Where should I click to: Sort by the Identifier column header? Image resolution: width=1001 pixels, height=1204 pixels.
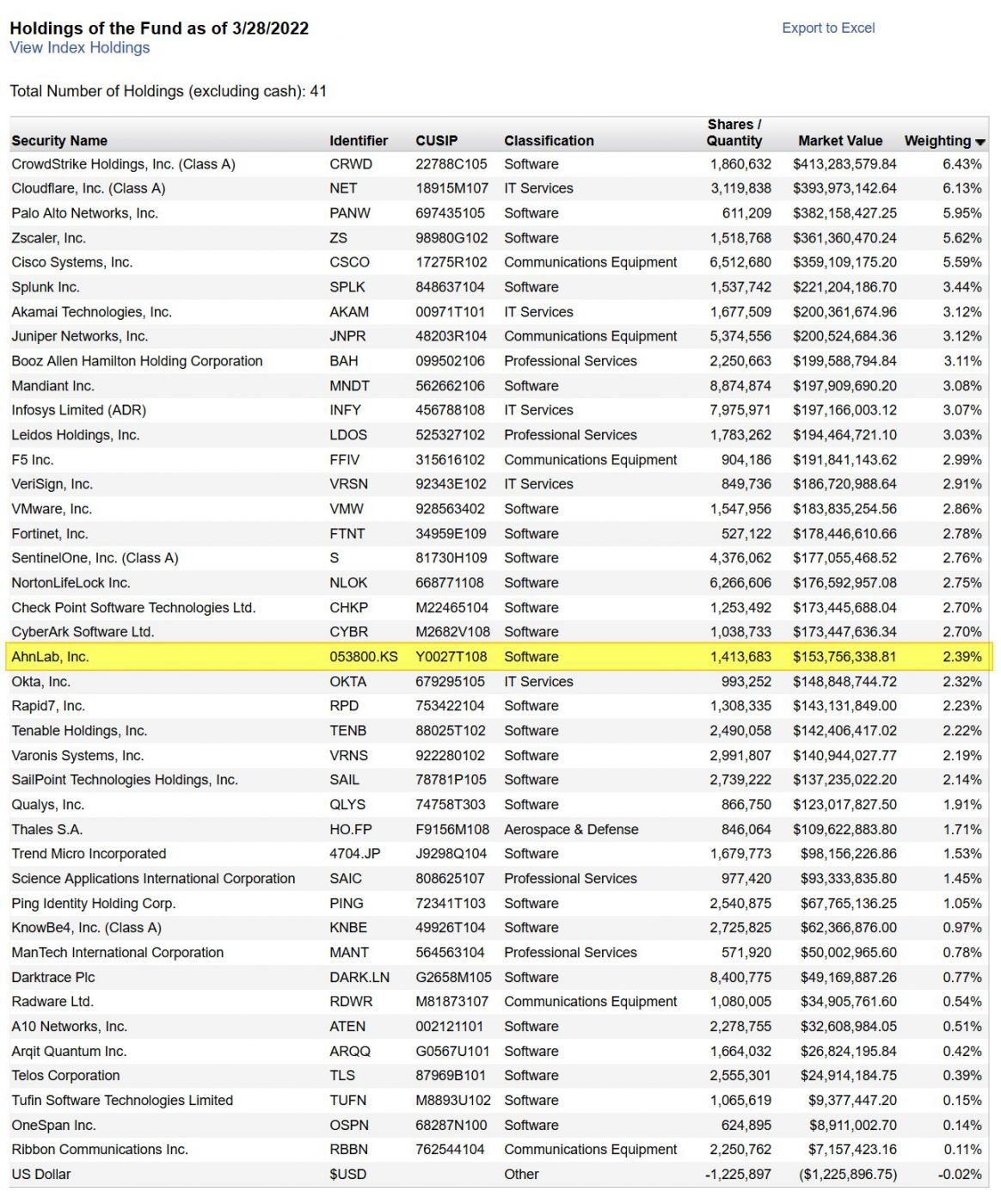(x=358, y=141)
